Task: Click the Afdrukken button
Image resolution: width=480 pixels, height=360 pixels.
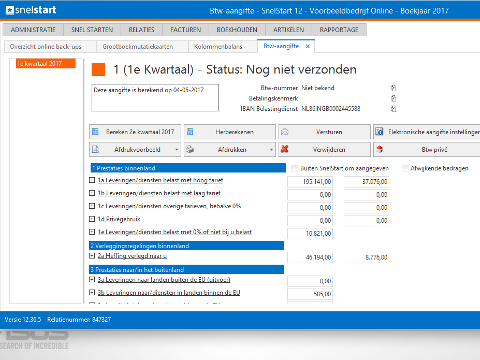Action: point(230,149)
